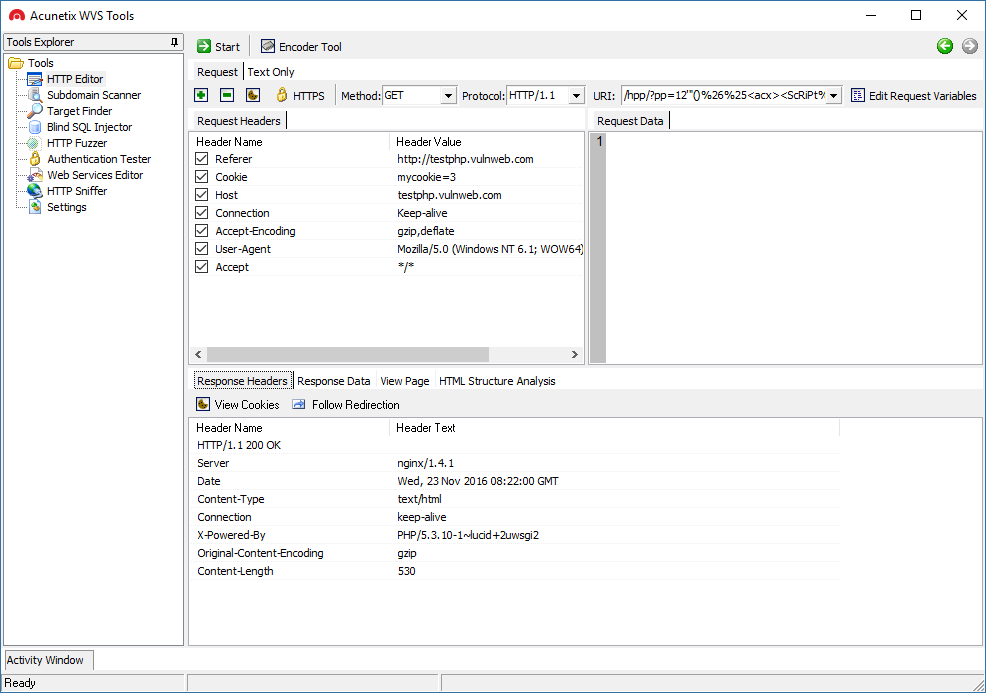Add a new header with plus icon
The image size is (986, 693).
coord(201,95)
